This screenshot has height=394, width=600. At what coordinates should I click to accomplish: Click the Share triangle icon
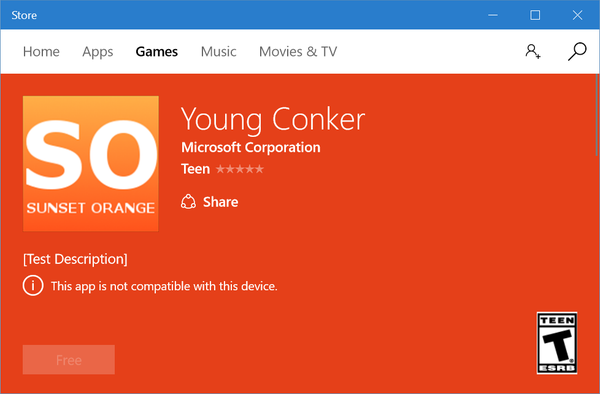click(188, 202)
